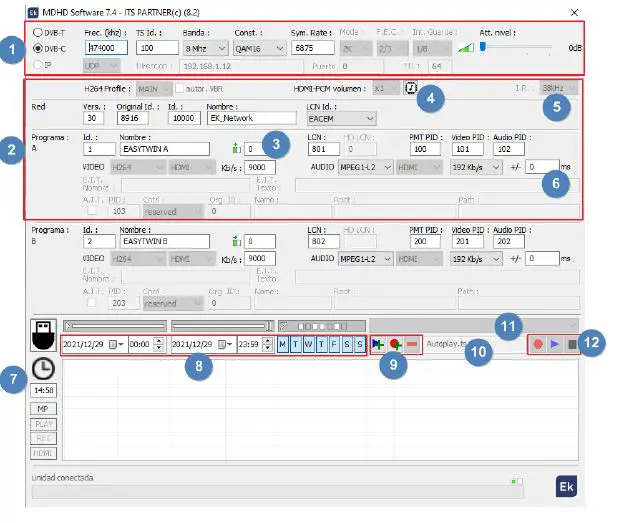Click the Frec. (khz) input field
Viewport: 619px width, 523px height.
pos(106,48)
